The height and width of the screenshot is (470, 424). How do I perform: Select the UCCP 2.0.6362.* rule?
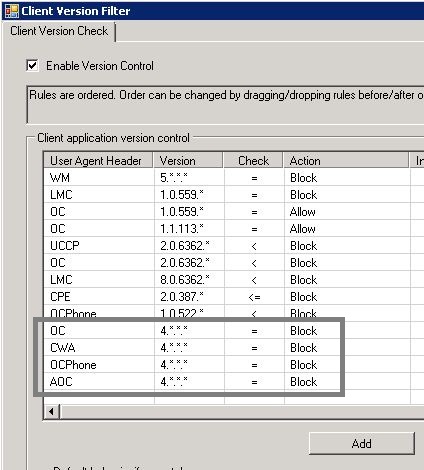click(x=233, y=246)
